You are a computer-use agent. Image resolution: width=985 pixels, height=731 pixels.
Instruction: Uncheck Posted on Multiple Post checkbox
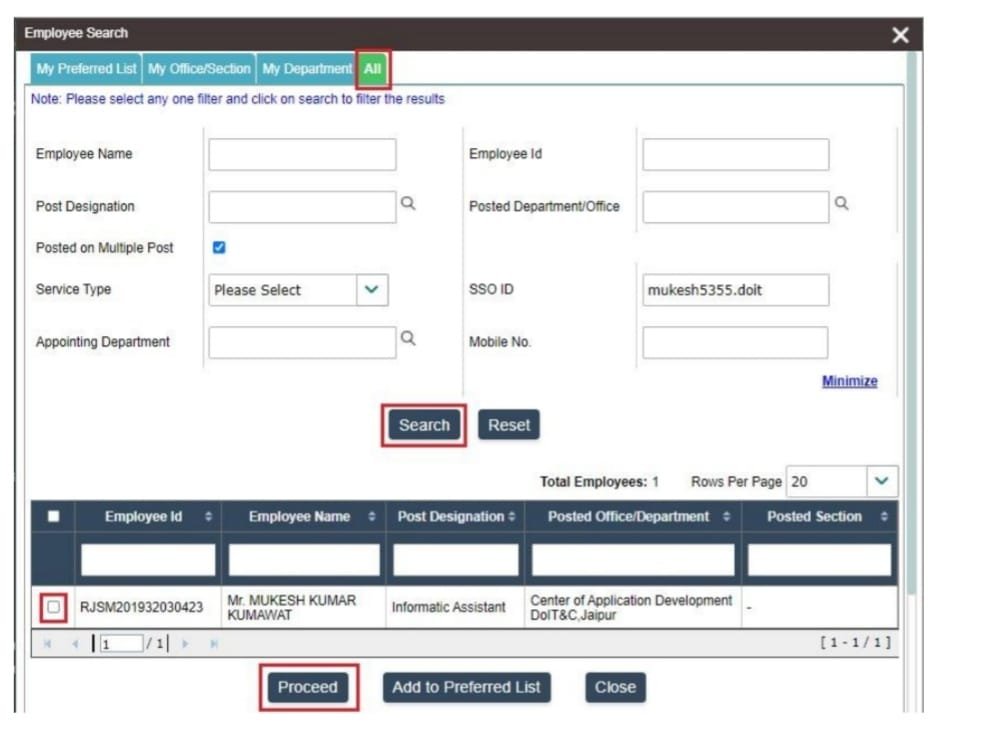point(219,247)
